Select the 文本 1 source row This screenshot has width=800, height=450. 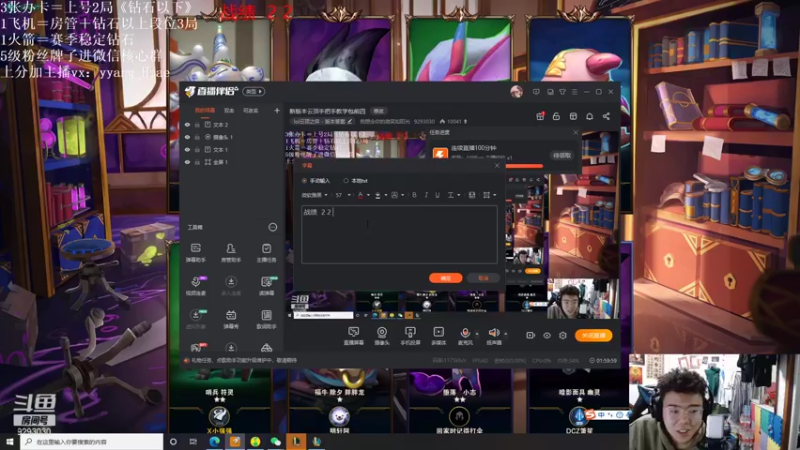[x=232, y=149]
